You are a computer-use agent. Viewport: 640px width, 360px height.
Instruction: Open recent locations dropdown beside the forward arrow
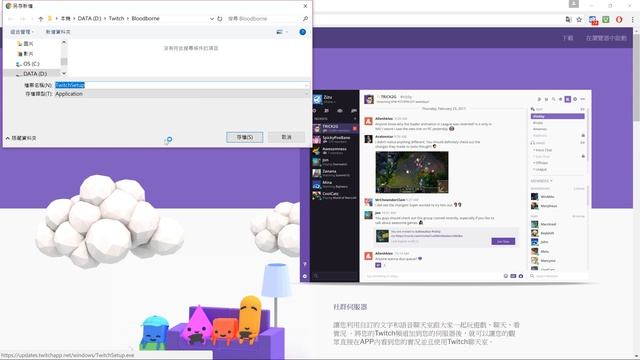tap(31, 19)
